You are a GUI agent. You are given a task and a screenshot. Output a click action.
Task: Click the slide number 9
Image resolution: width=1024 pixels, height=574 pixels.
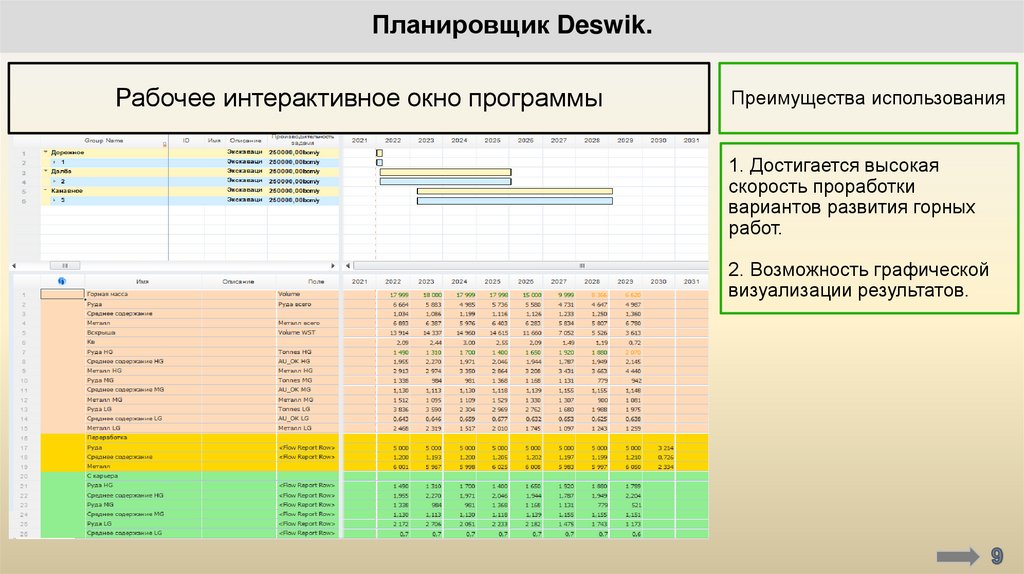tap(997, 556)
